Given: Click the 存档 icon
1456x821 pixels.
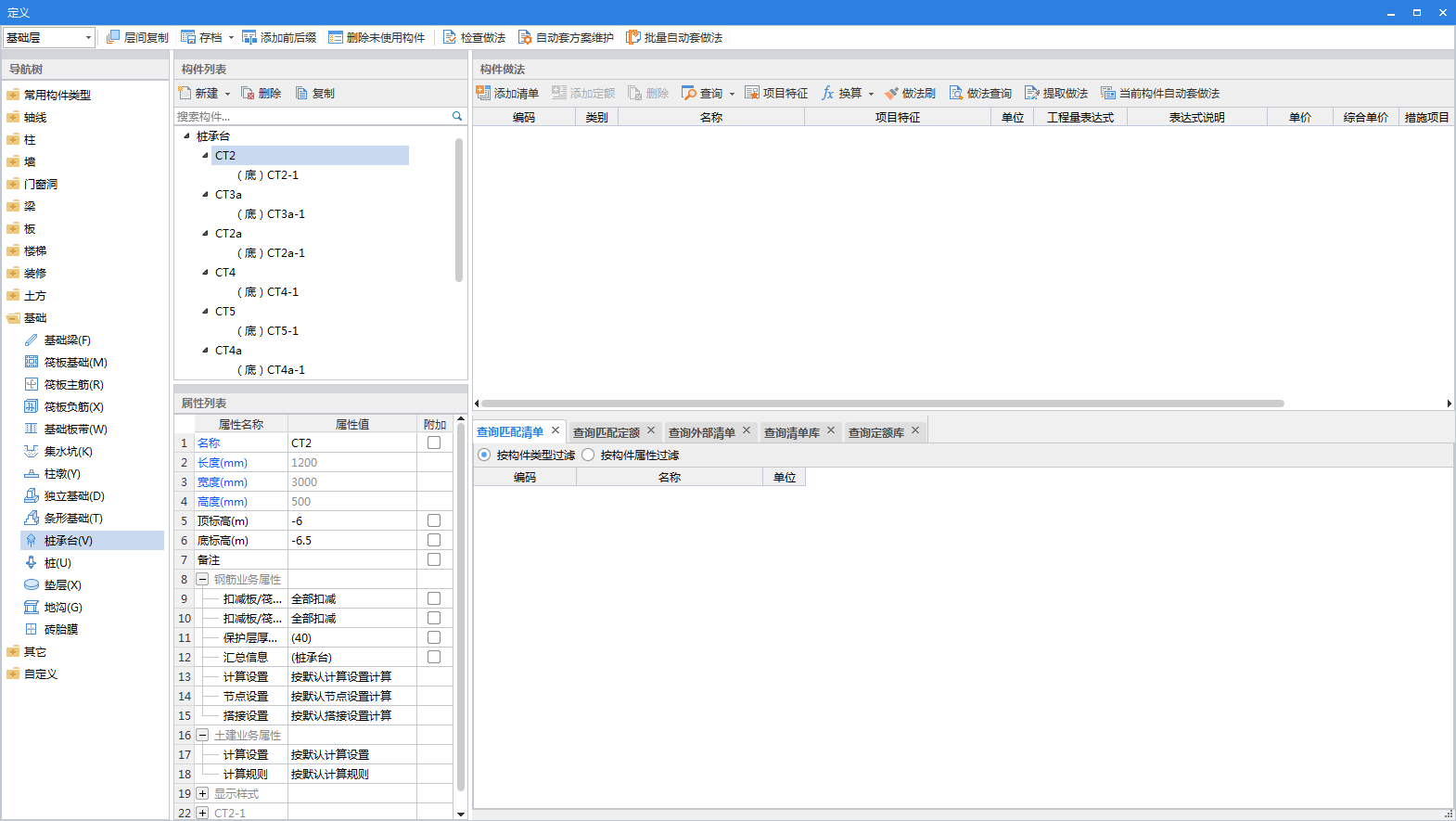Looking at the screenshot, I should [x=188, y=37].
